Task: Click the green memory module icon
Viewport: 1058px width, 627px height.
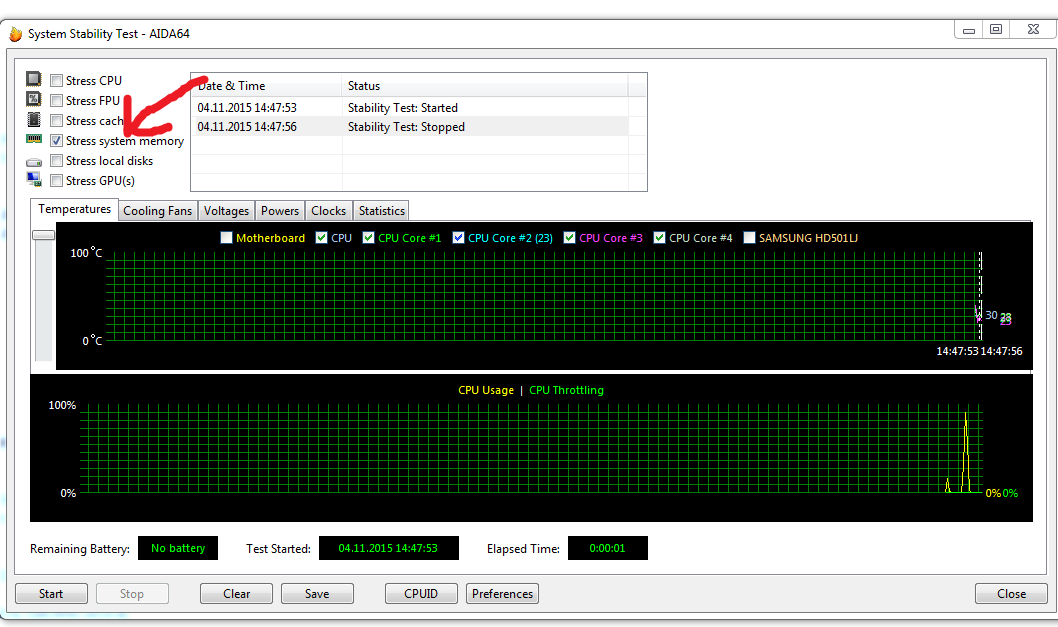Action: (x=34, y=140)
